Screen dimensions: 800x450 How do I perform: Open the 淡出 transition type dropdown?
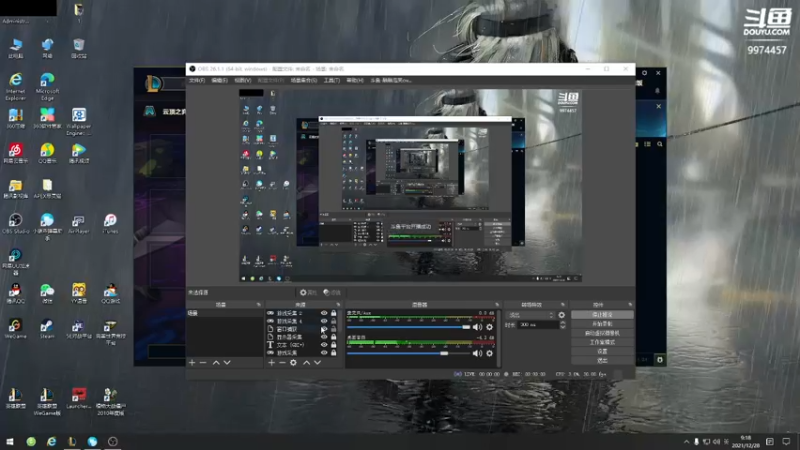point(530,315)
